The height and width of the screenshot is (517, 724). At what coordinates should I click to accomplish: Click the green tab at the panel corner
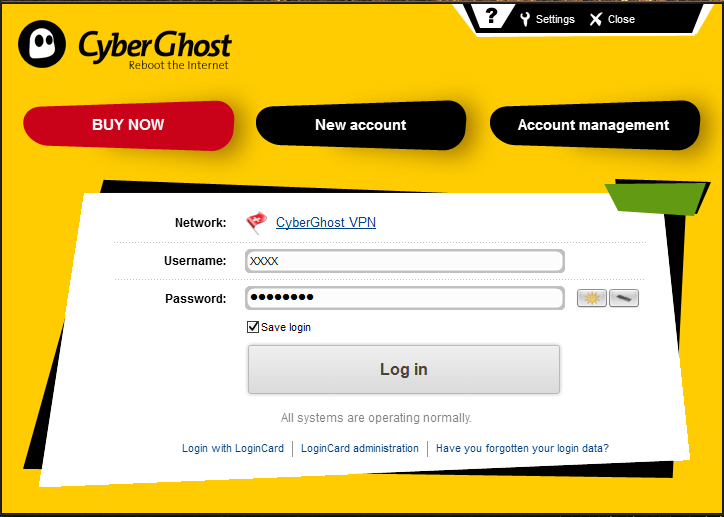(x=656, y=198)
